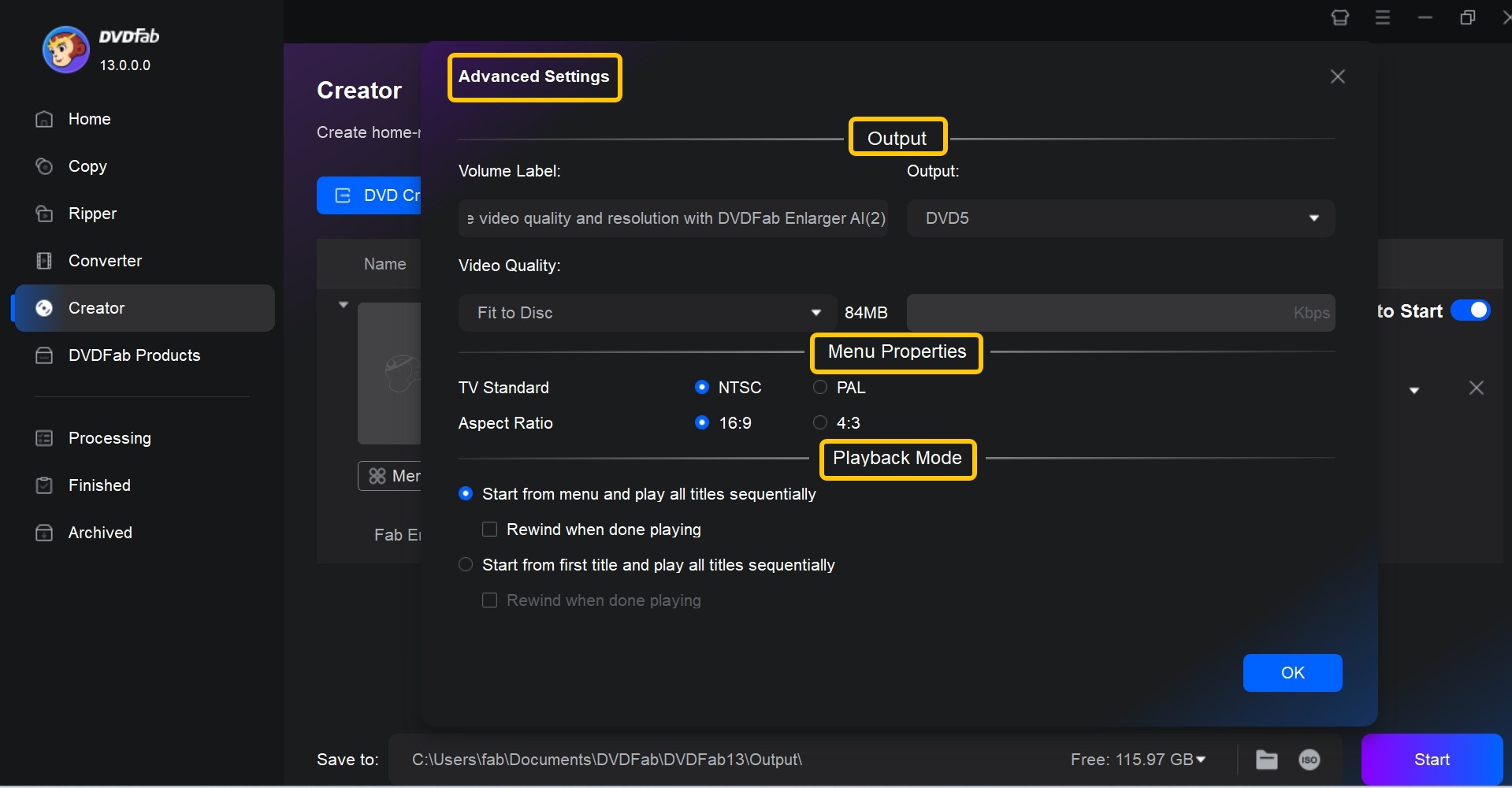Select start from first title playback mode
The width and height of the screenshot is (1512, 788).
click(x=466, y=564)
